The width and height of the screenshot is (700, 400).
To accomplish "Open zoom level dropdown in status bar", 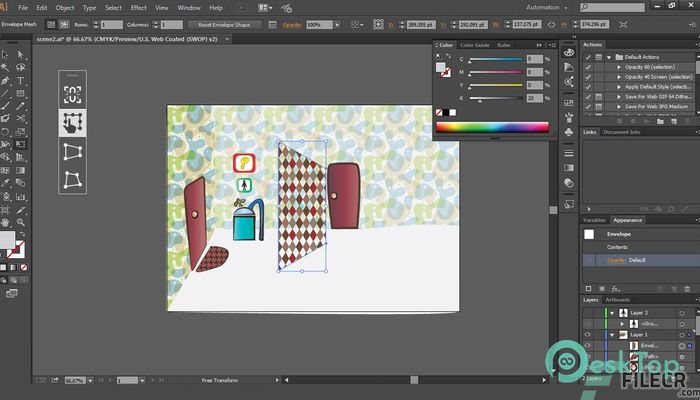I will coord(91,380).
